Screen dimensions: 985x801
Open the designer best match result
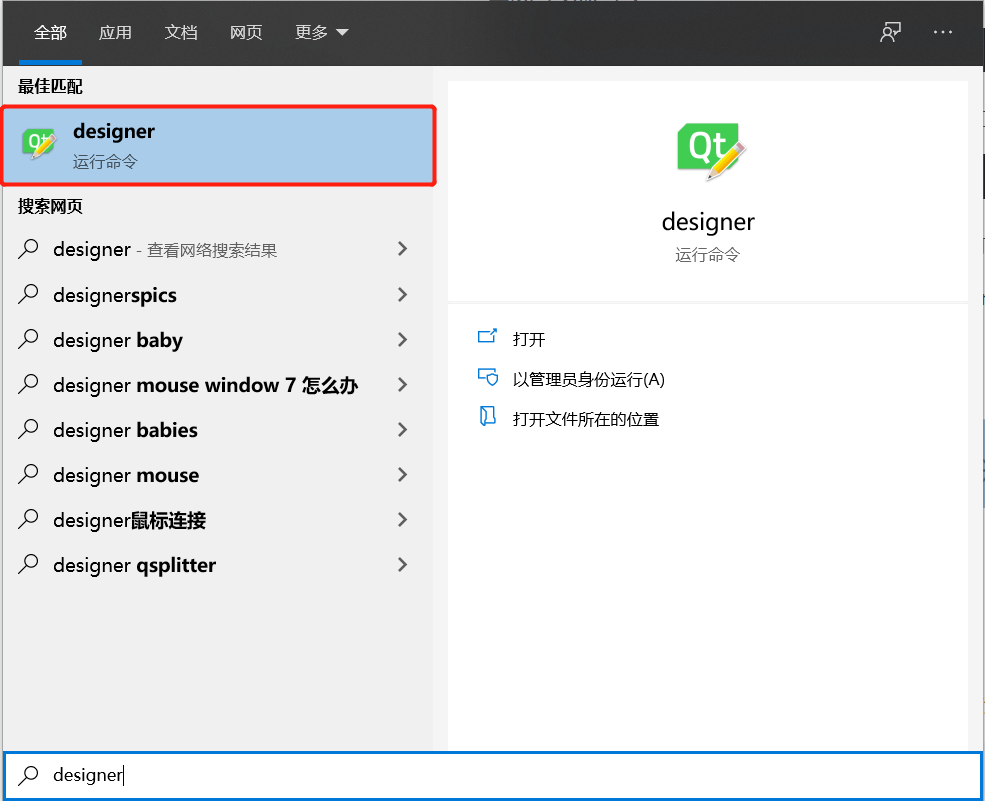click(219, 146)
